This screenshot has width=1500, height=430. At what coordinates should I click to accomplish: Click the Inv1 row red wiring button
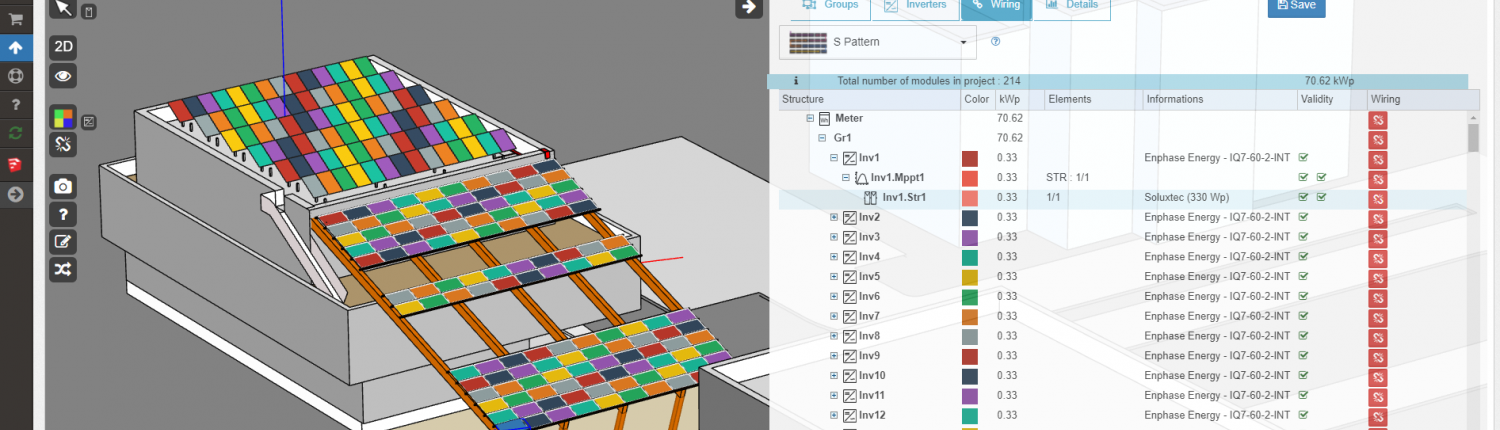pos(1378,159)
